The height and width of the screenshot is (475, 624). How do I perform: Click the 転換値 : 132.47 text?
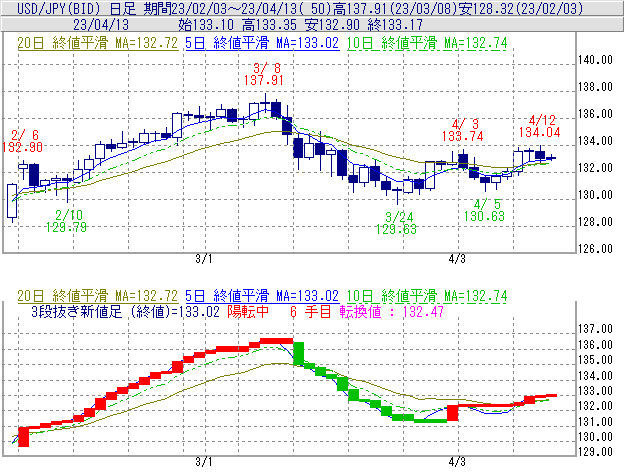point(392,311)
